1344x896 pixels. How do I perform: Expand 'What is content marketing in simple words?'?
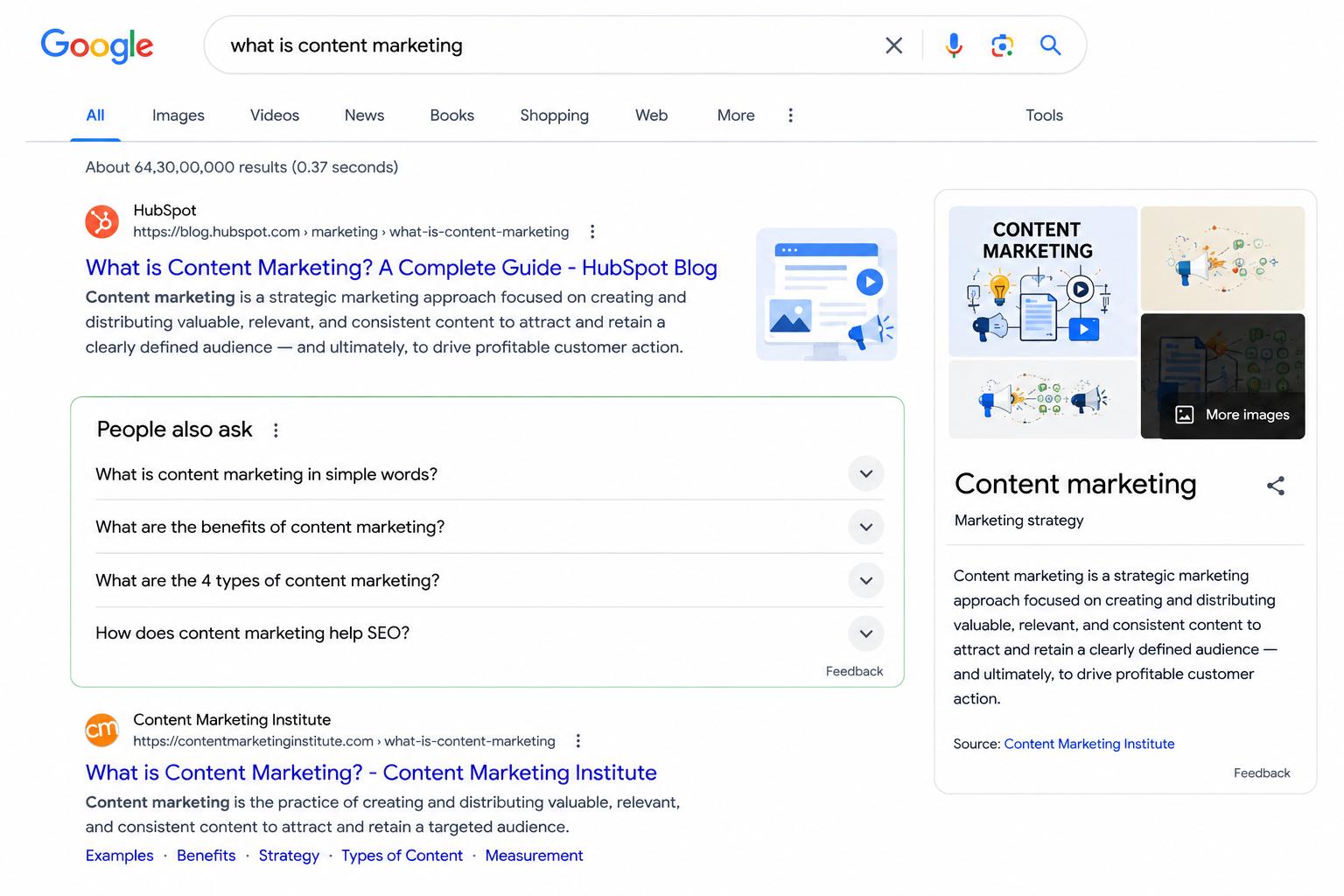(x=489, y=474)
